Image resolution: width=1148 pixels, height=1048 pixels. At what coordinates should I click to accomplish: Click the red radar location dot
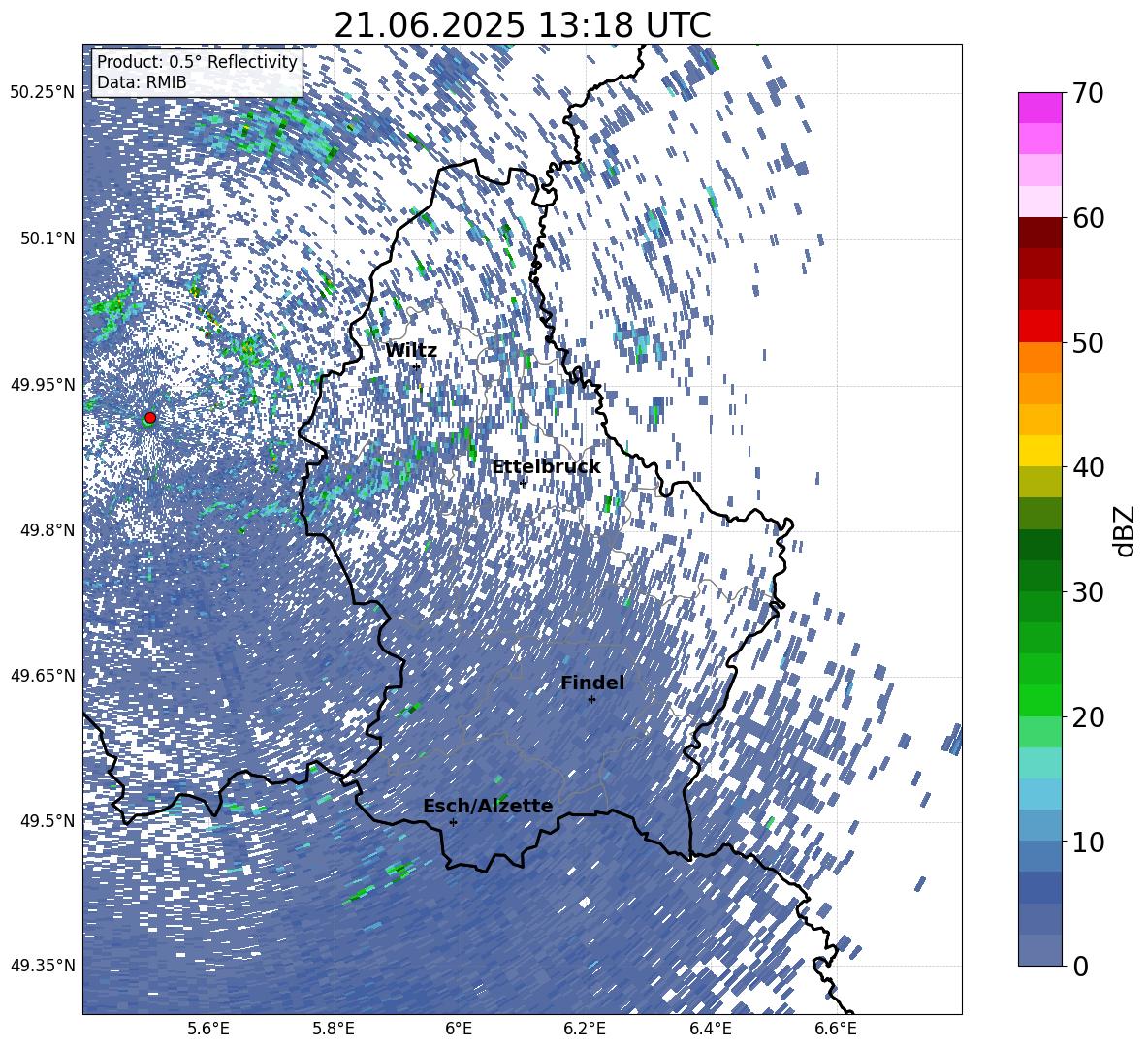click(150, 418)
